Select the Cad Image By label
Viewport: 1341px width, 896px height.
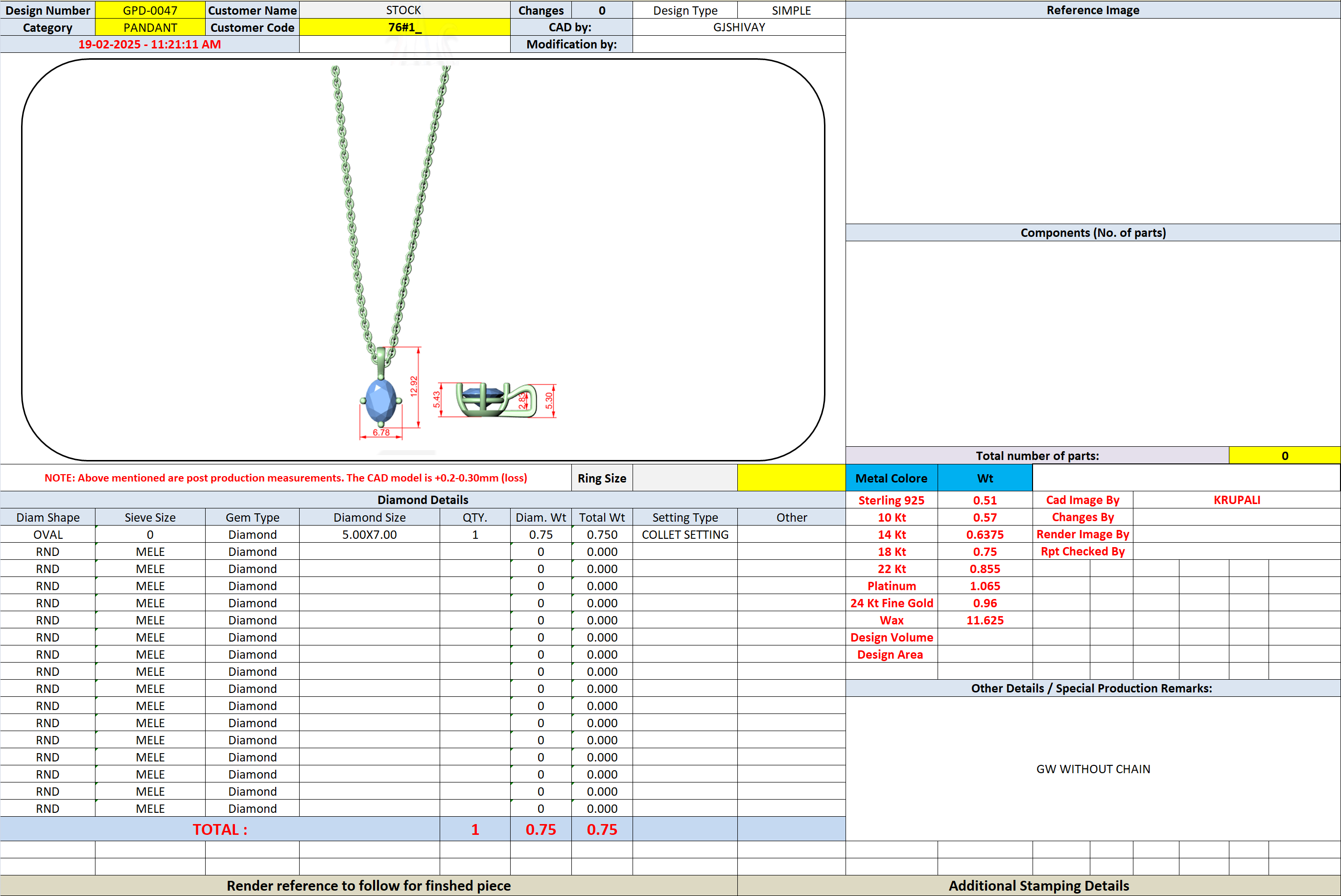(1082, 500)
